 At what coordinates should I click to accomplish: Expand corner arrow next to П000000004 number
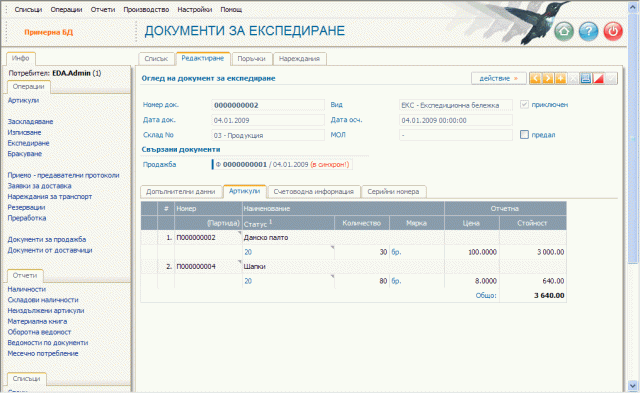240,262
